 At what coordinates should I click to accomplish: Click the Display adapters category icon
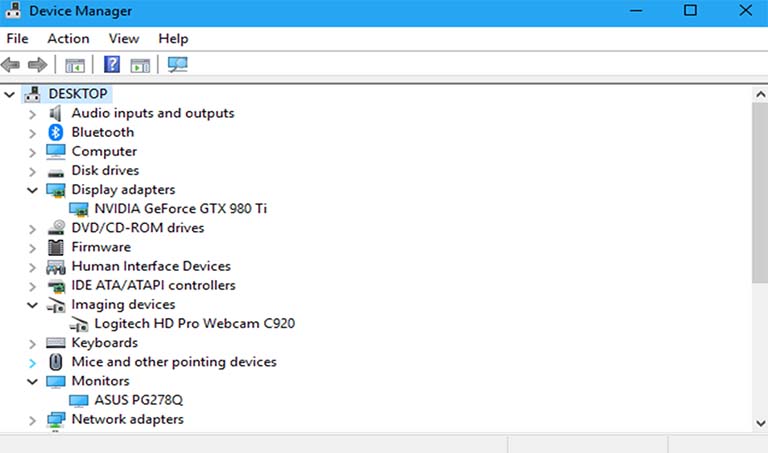[56, 190]
